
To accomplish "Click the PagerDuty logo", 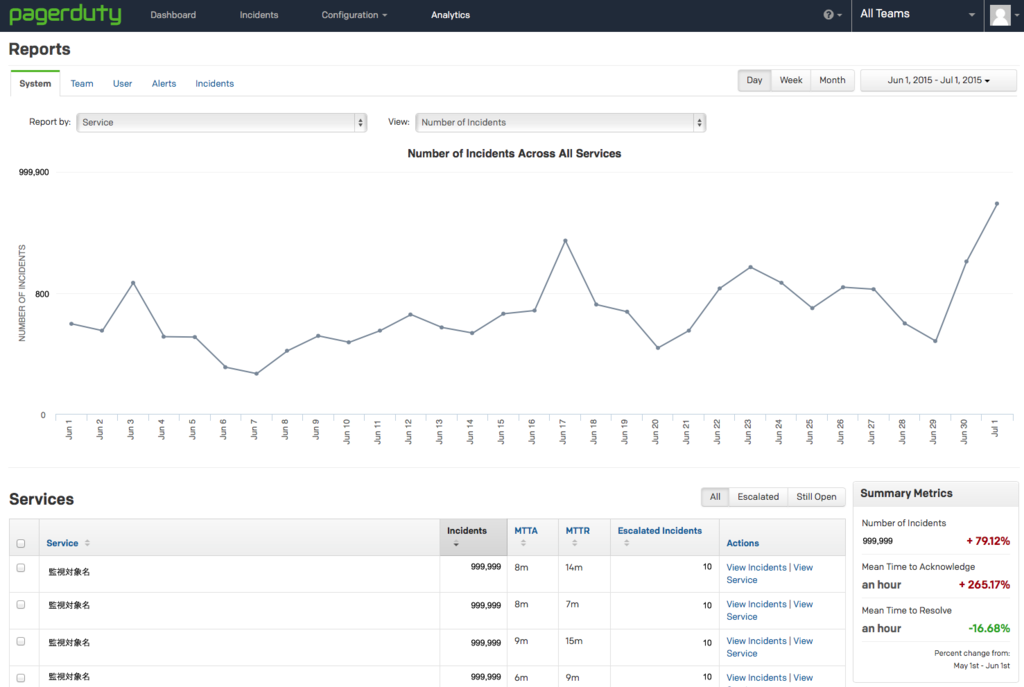I will 65,14.
